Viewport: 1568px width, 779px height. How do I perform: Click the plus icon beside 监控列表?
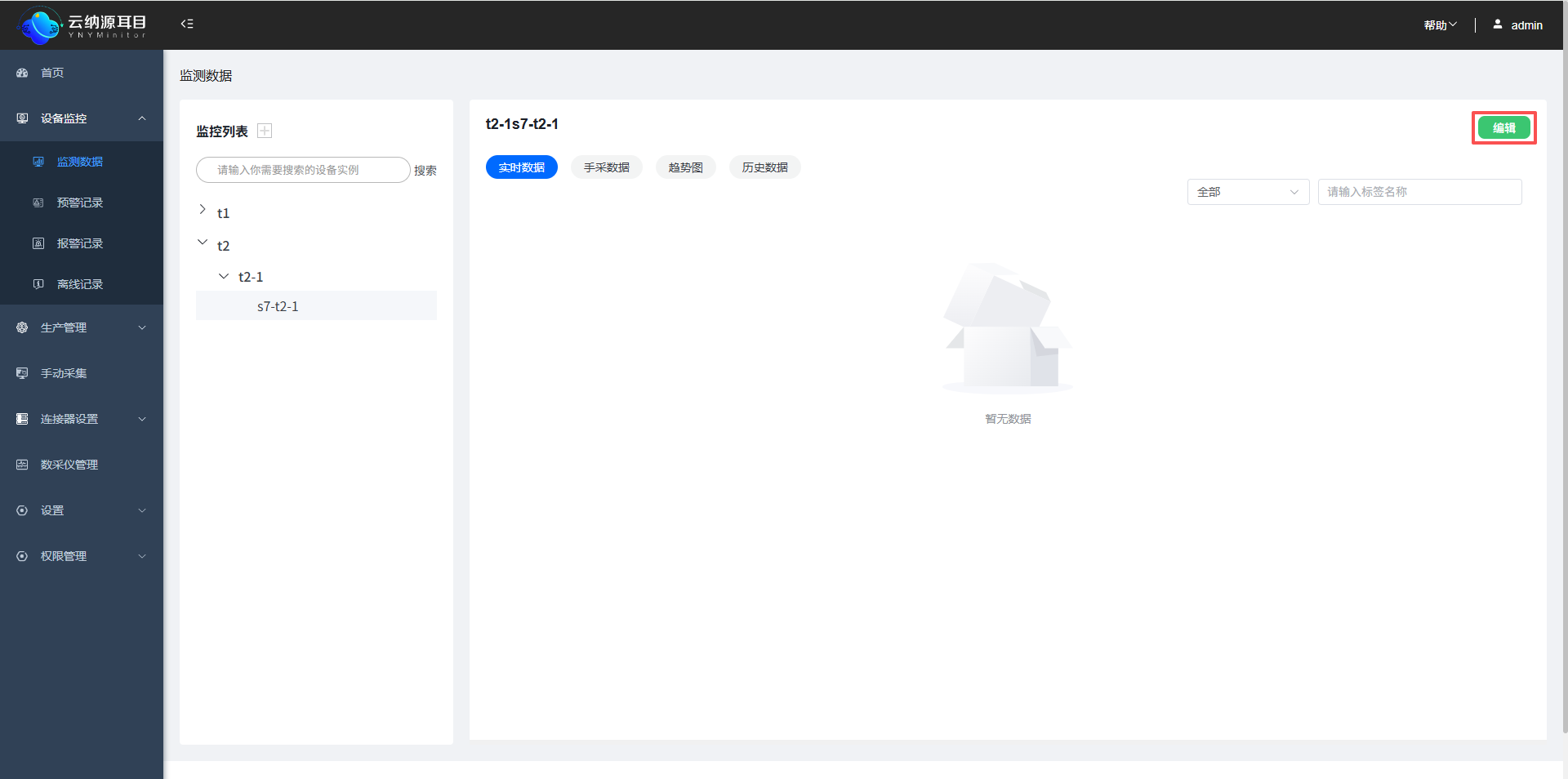(x=265, y=131)
